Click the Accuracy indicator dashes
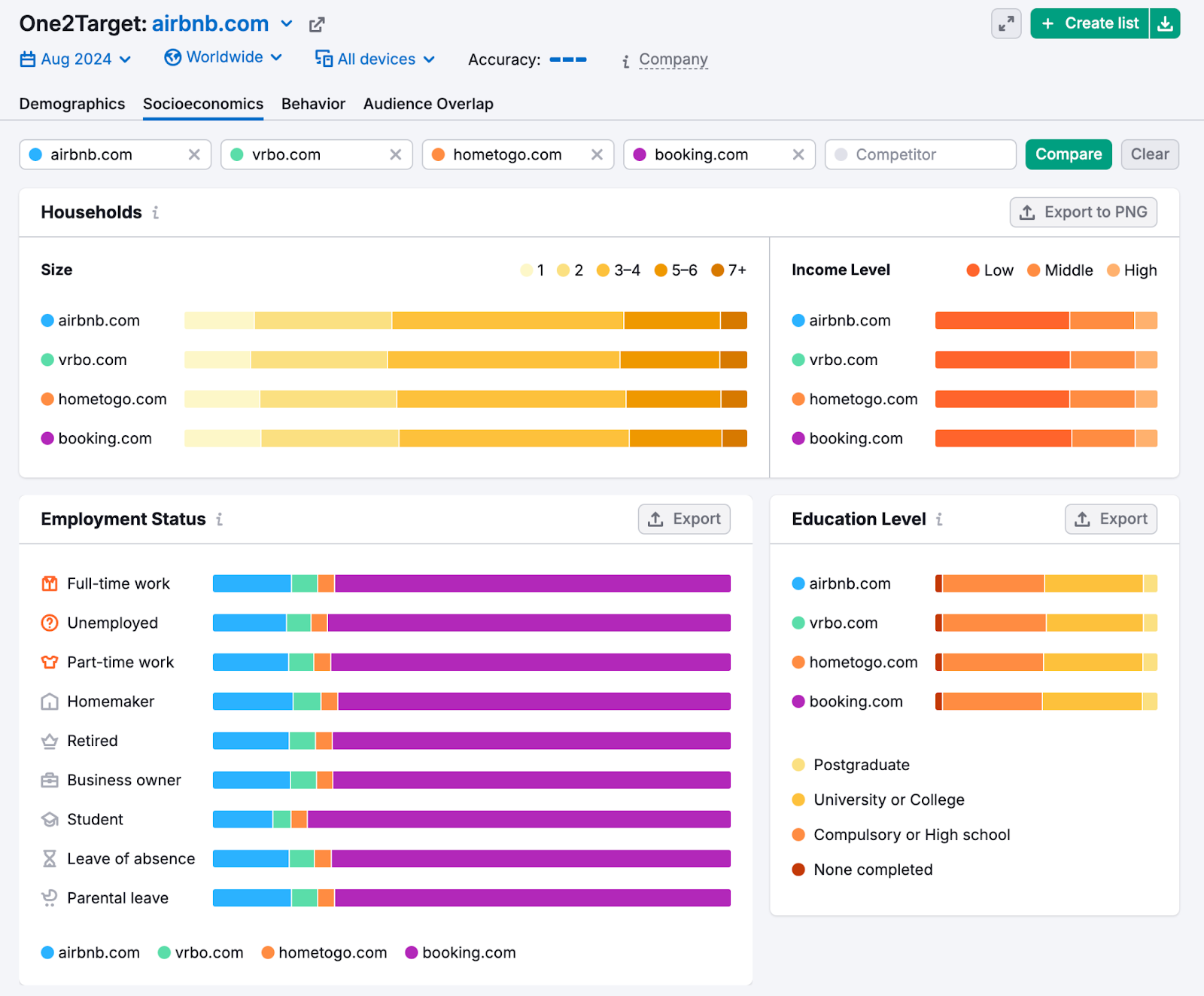Viewport: 1204px width, 996px height. click(x=568, y=59)
